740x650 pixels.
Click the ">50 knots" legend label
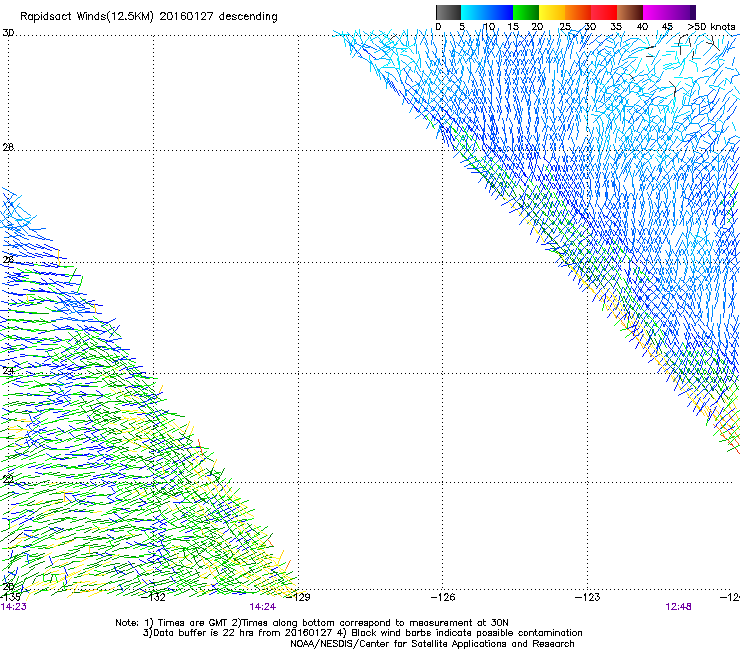(x=711, y=27)
